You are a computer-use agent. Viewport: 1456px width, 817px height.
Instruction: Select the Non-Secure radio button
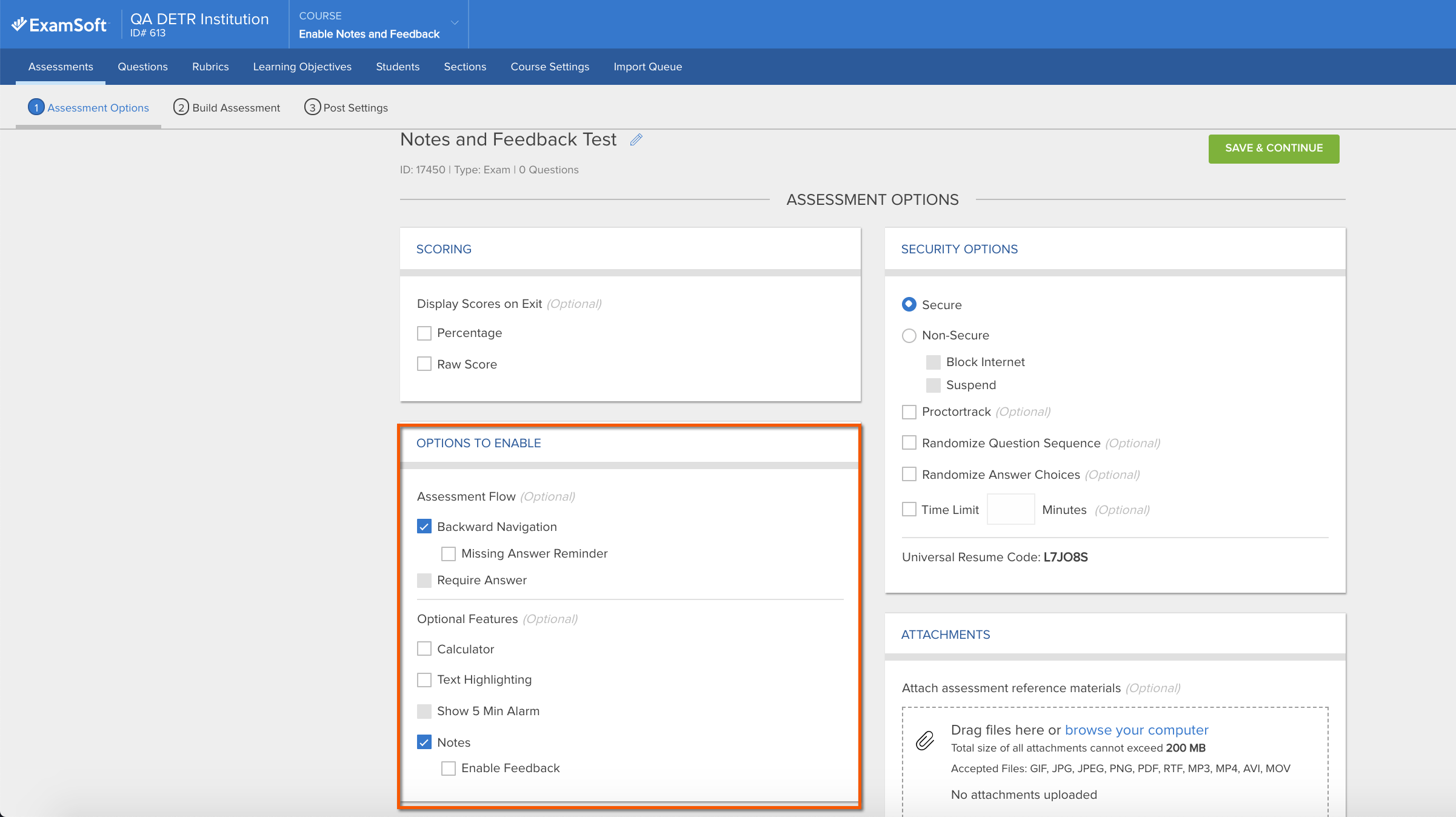(909, 336)
